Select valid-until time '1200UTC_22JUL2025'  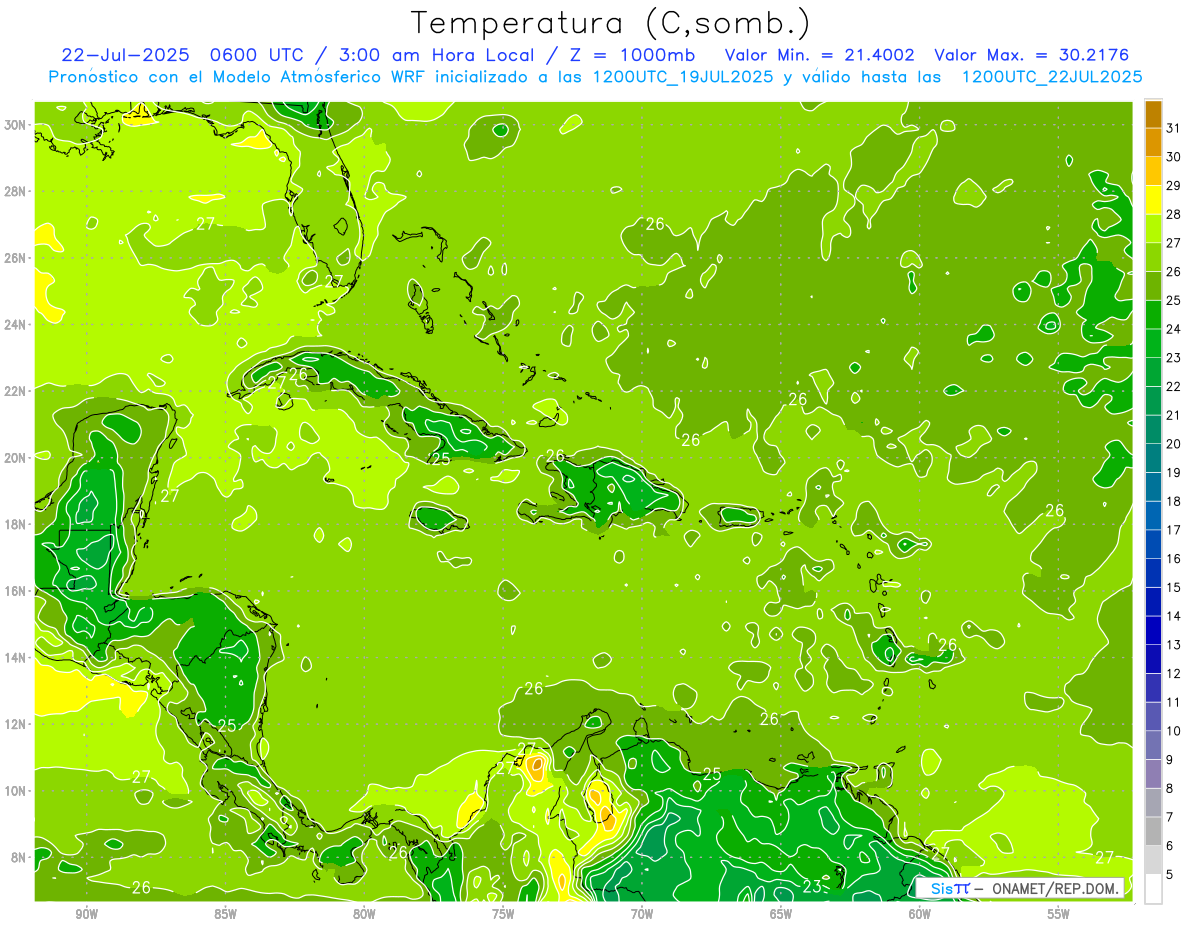pos(1052,76)
